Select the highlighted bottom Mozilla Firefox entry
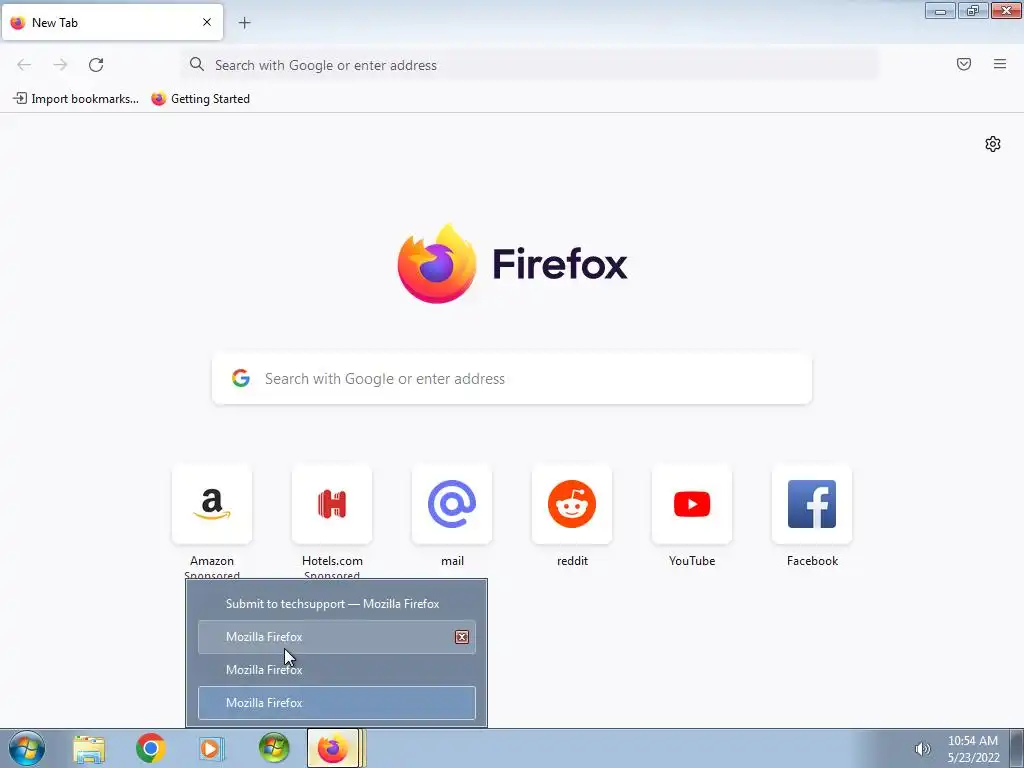1024x768 pixels. click(337, 703)
